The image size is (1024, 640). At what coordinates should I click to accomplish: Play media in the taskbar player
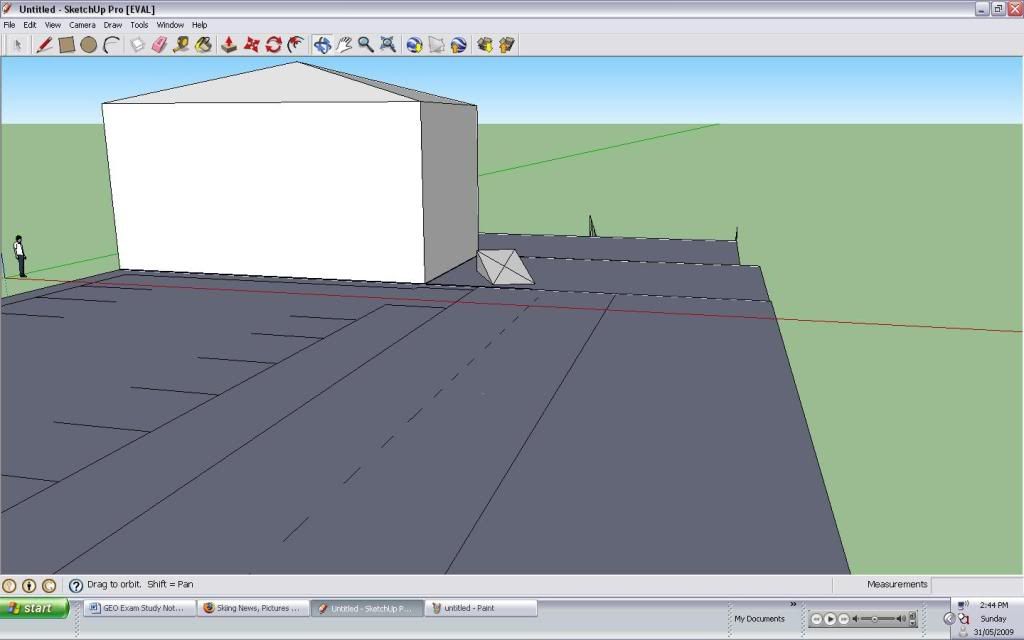pyautogui.click(x=830, y=618)
